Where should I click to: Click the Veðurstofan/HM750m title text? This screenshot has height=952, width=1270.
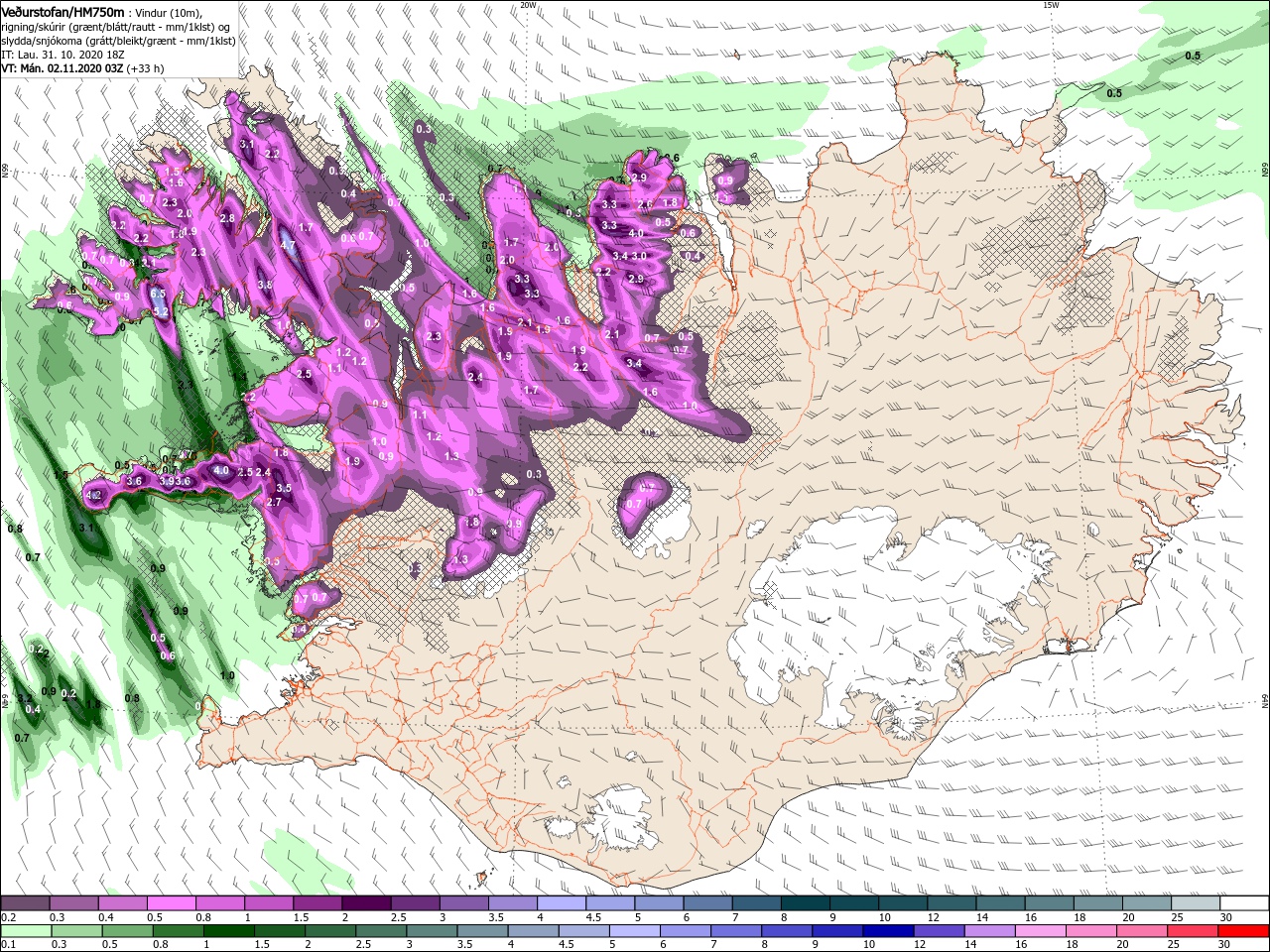[x=63, y=11]
